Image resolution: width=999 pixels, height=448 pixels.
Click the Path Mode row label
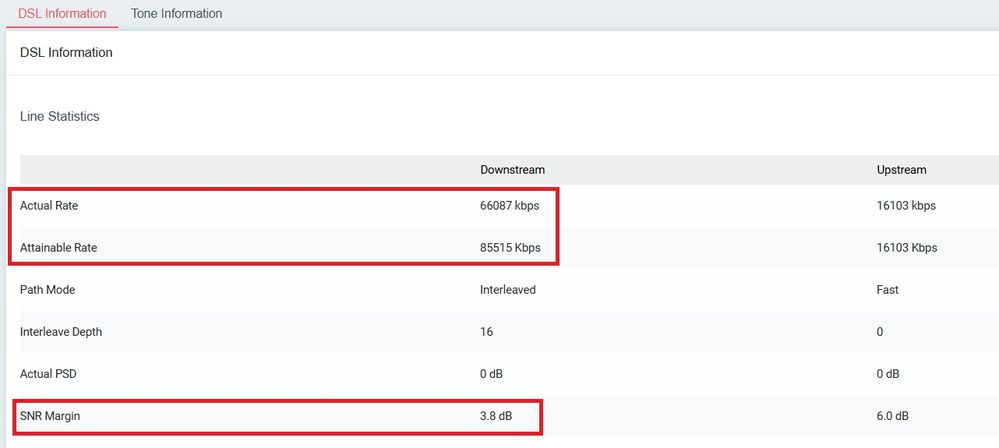coord(47,290)
